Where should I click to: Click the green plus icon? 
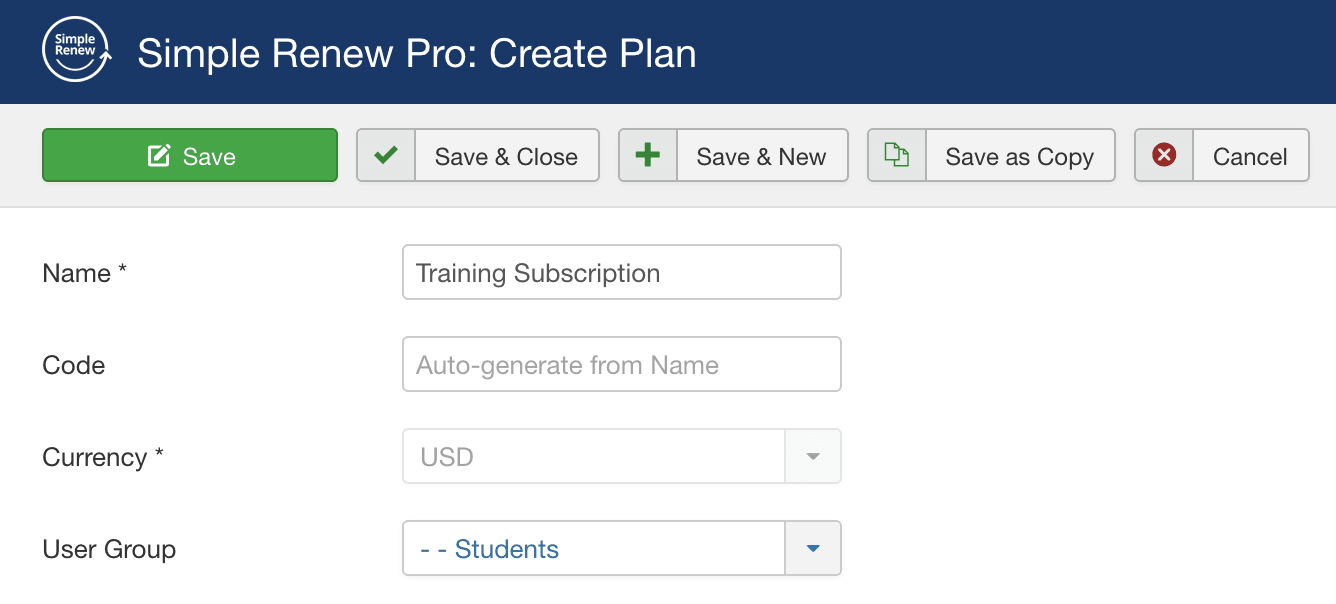pyautogui.click(x=648, y=155)
